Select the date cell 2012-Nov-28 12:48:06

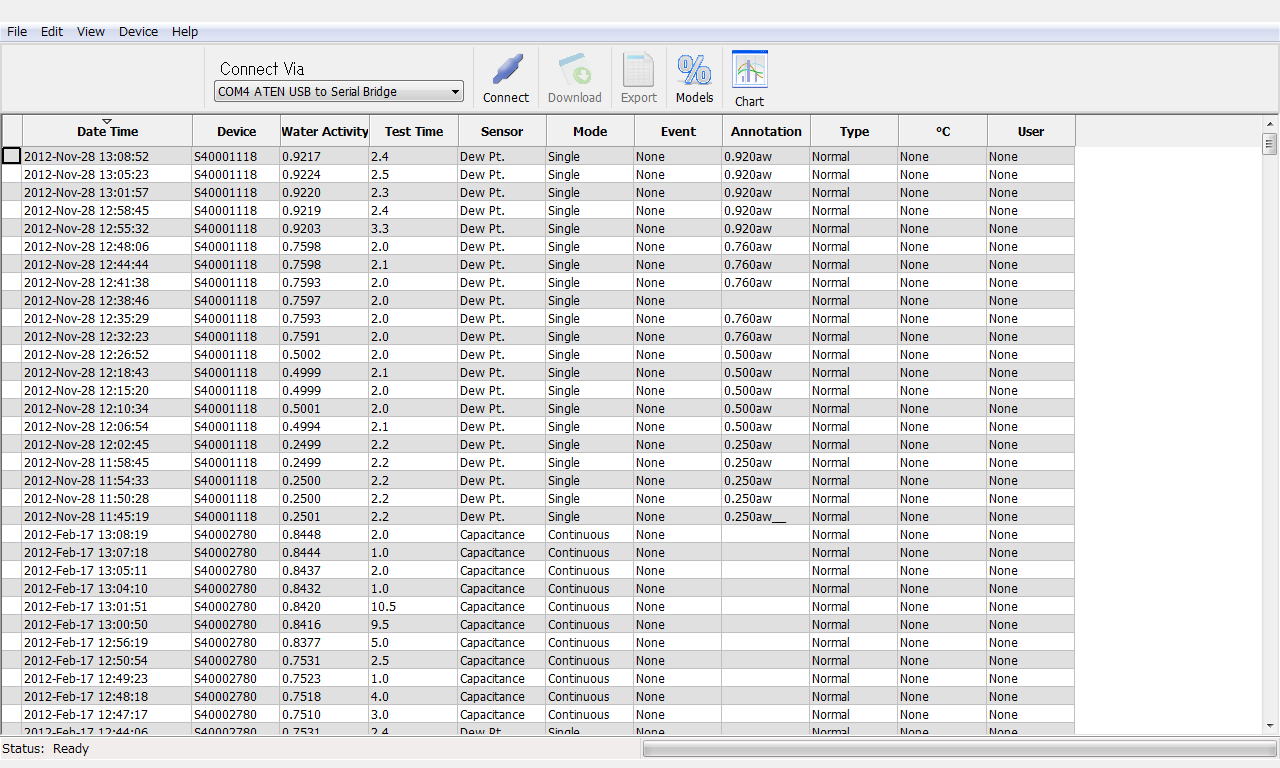[x=107, y=247]
